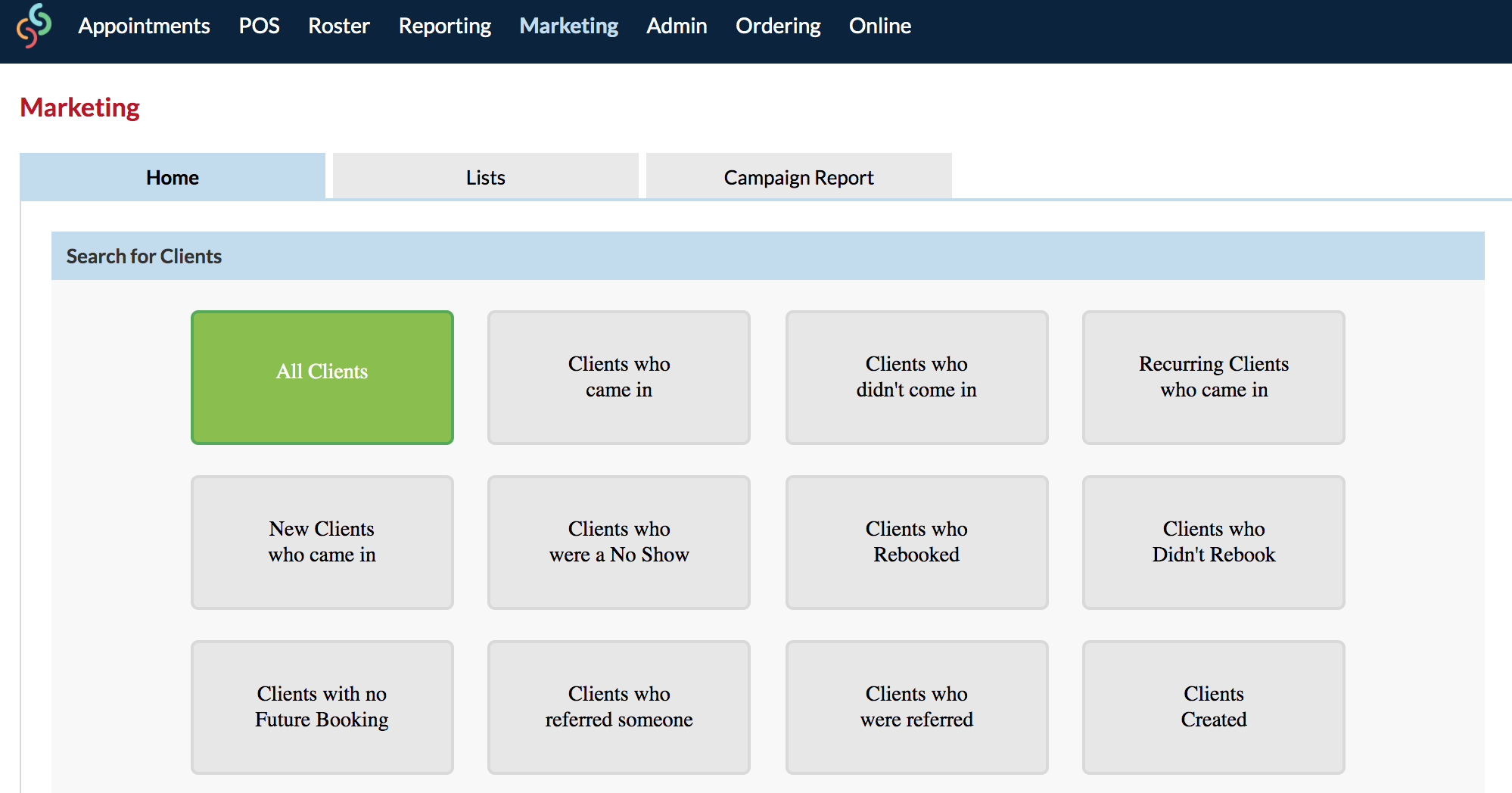Select Clients who referred someone
1512x793 pixels.
click(619, 707)
